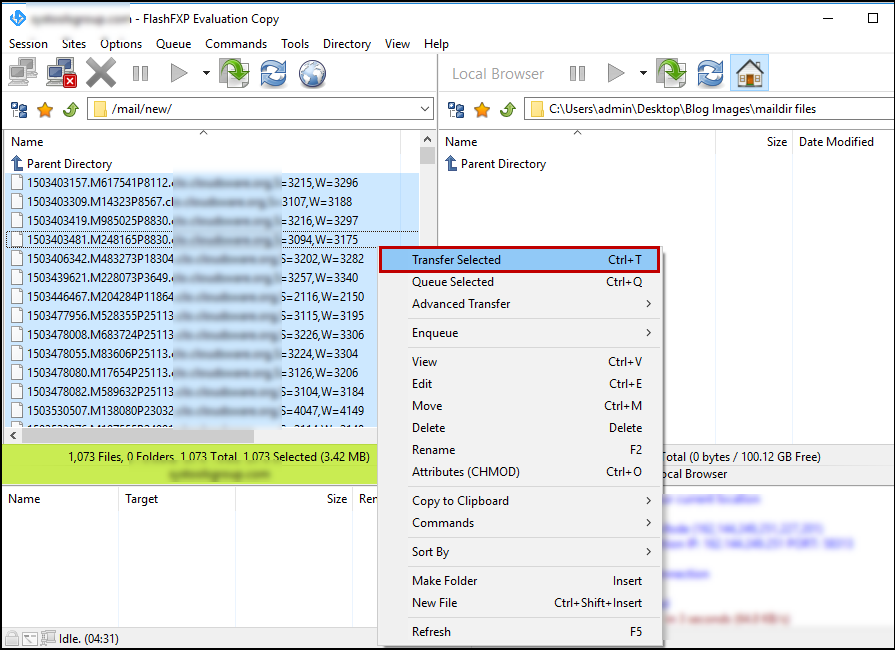Screen dimensions: 895x650
Task: Choose Make Folder from the context menu
Action: point(519,581)
